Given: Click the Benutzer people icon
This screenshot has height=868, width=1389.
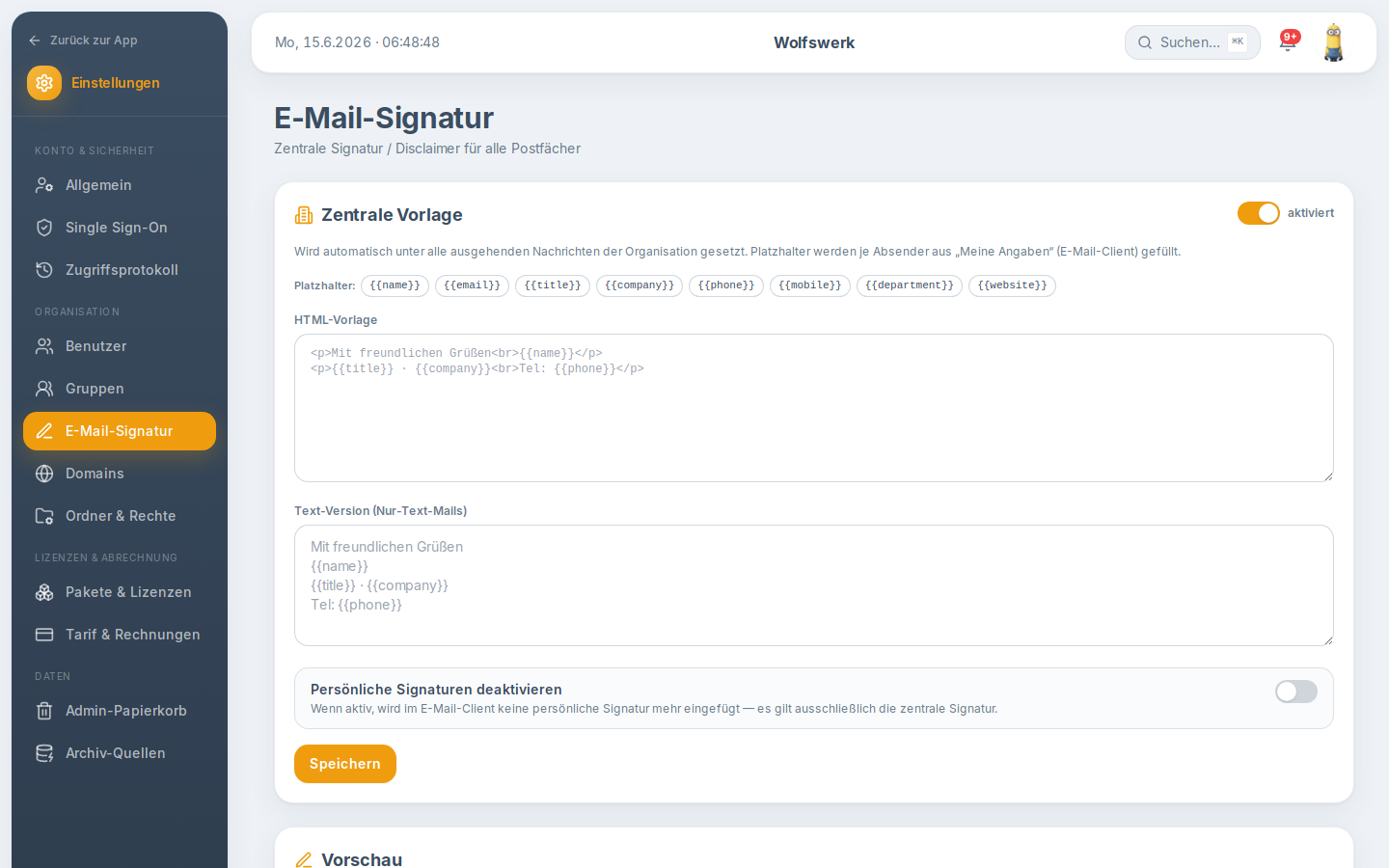Looking at the screenshot, I should [44, 346].
